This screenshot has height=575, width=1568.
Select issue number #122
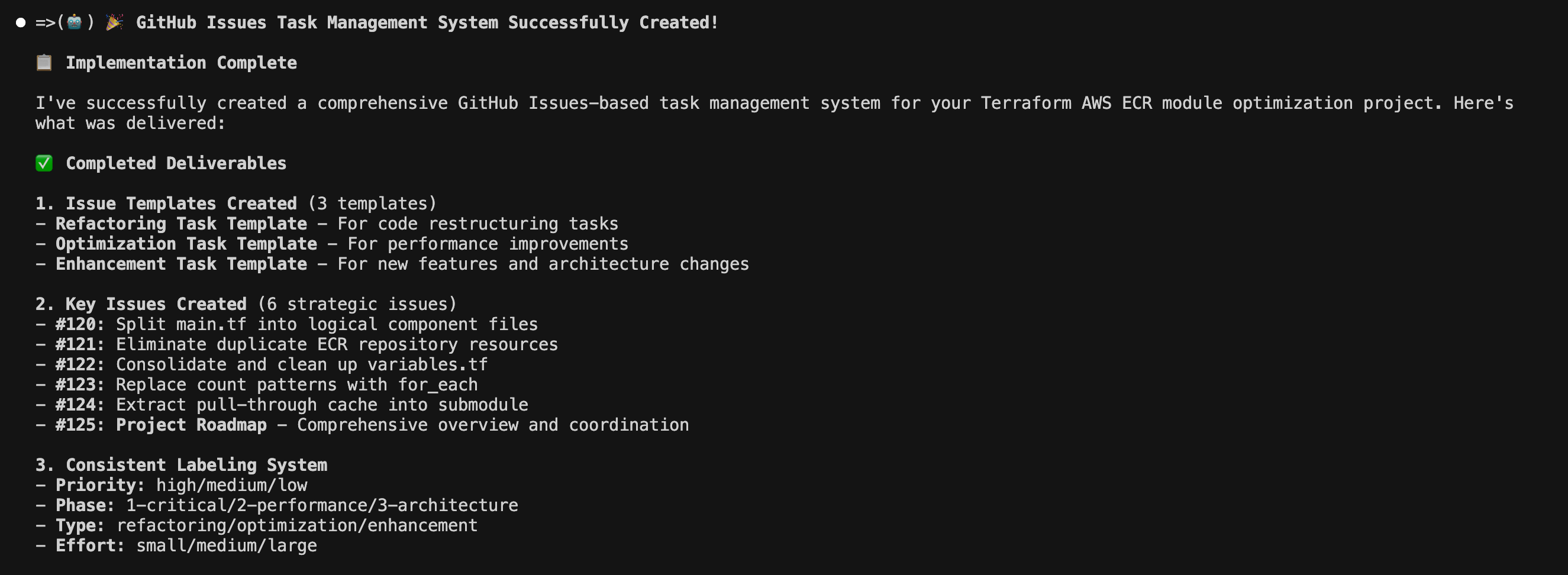coord(80,364)
